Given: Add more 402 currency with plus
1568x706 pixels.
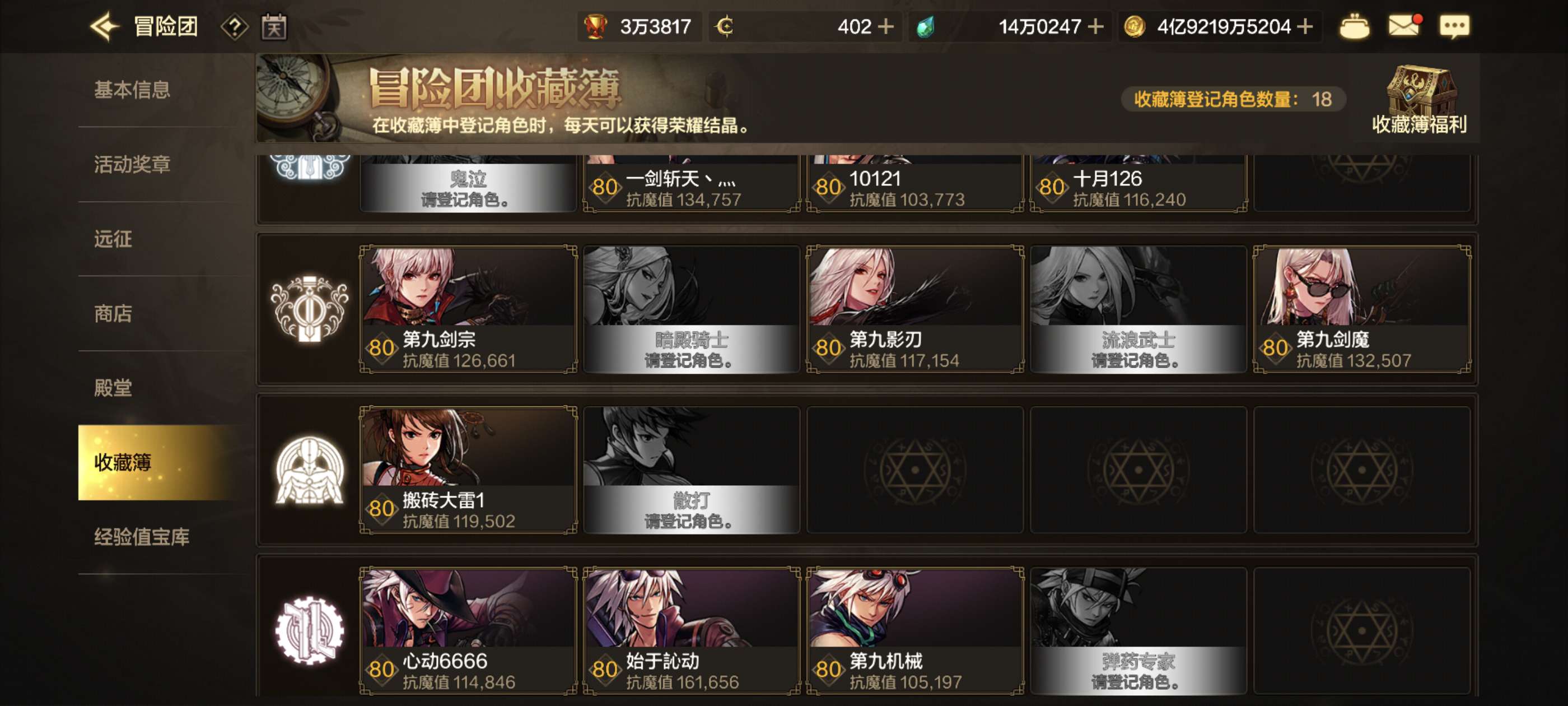Looking at the screenshot, I should (886, 26).
